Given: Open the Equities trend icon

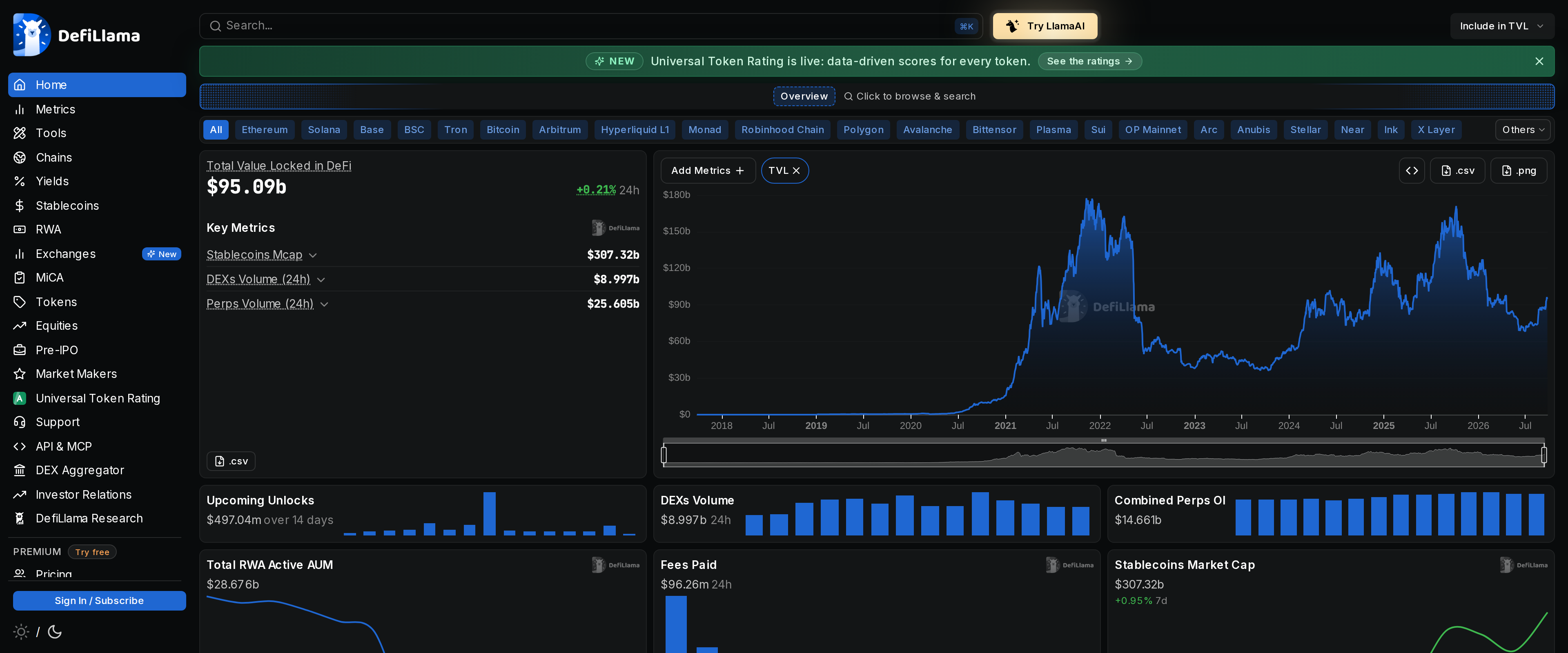Looking at the screenshot, I should 20,326.
